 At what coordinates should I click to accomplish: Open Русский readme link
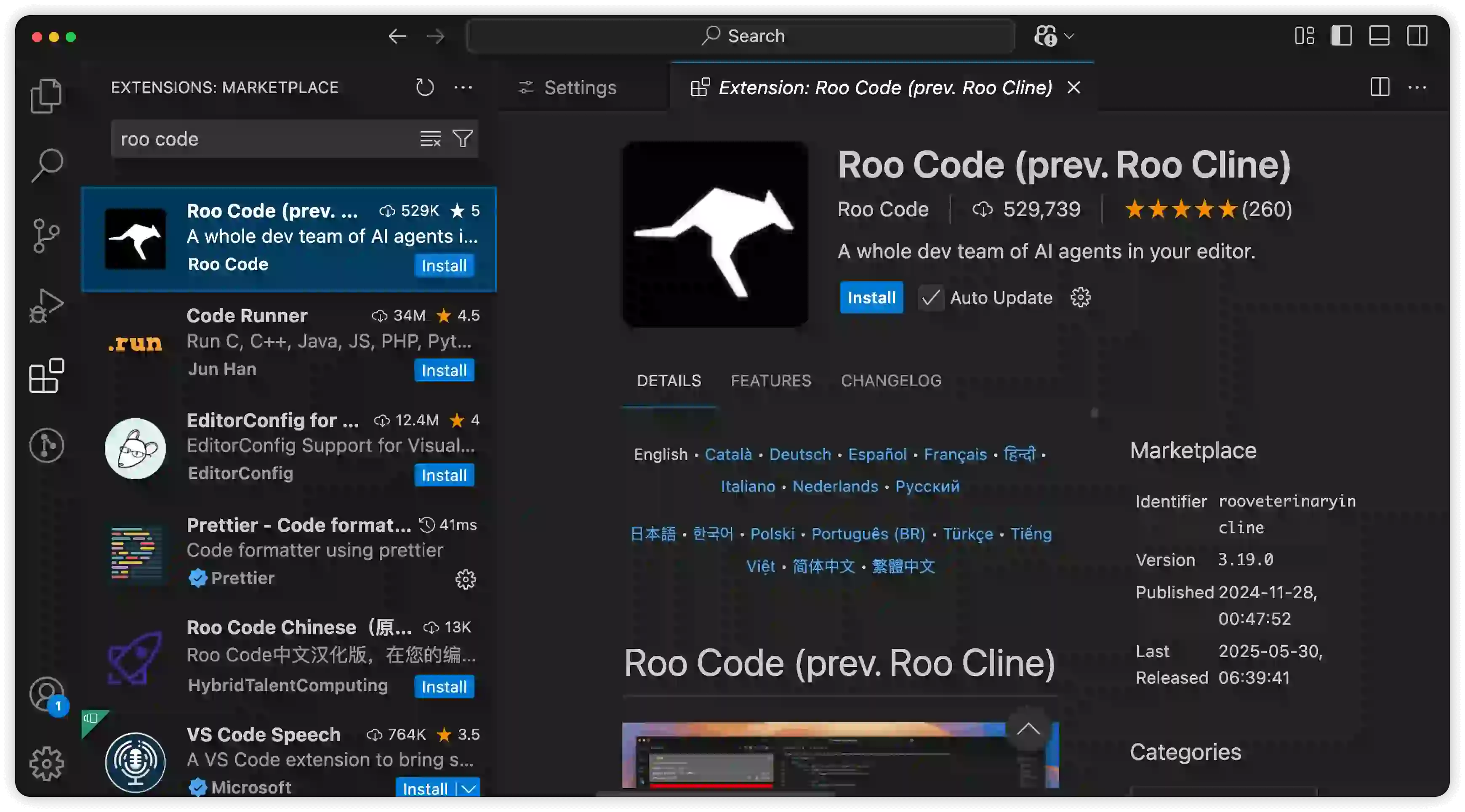tap(927, 486)
